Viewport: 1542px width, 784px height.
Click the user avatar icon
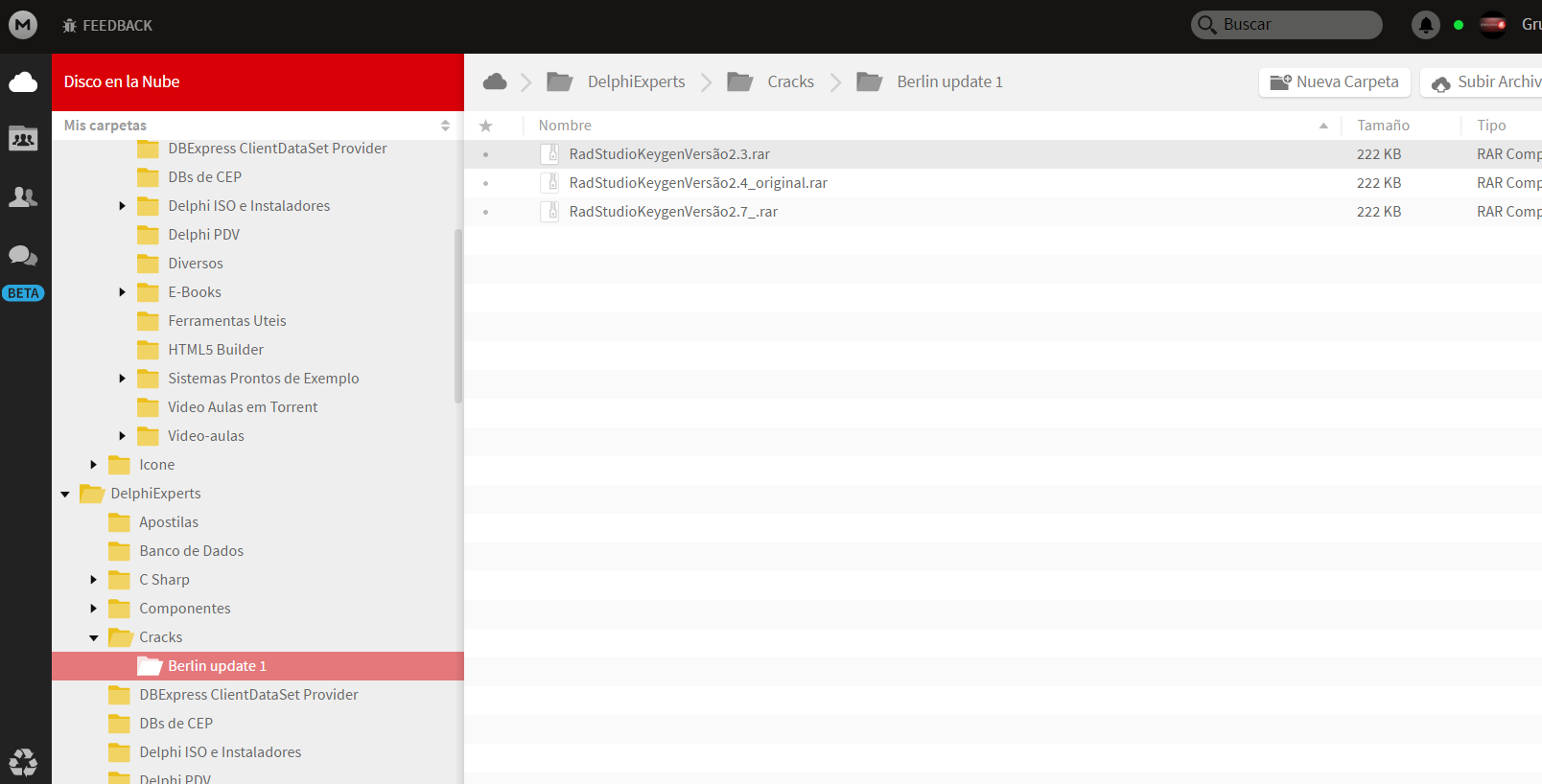[x=1493, y=25]
